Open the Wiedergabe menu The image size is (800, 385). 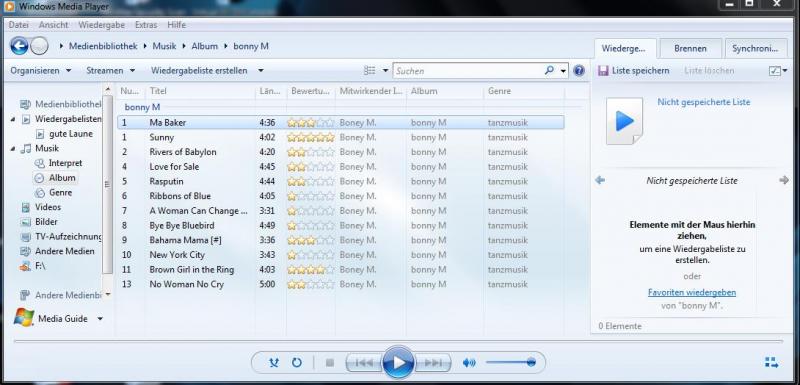pos(102,24)
